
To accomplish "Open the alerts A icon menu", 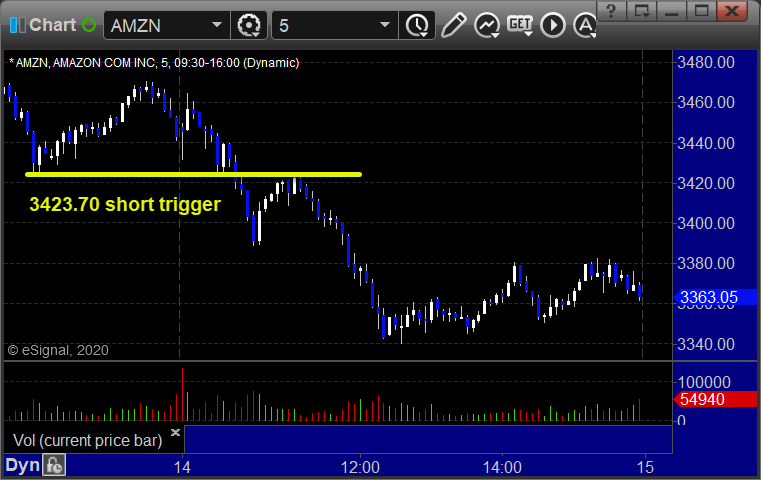I will (585, 25).
